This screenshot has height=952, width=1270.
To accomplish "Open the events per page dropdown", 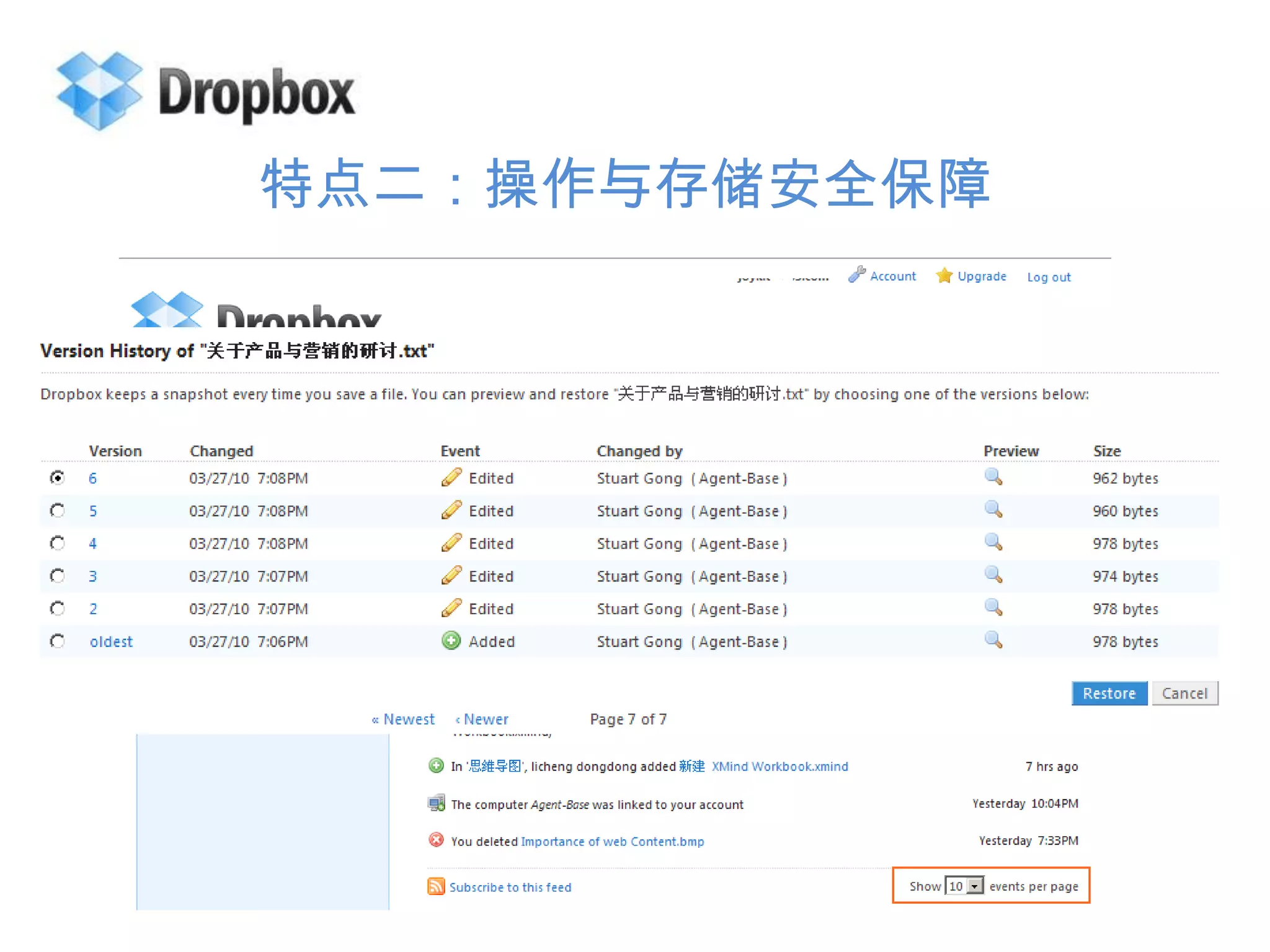I will coord(964,886).
